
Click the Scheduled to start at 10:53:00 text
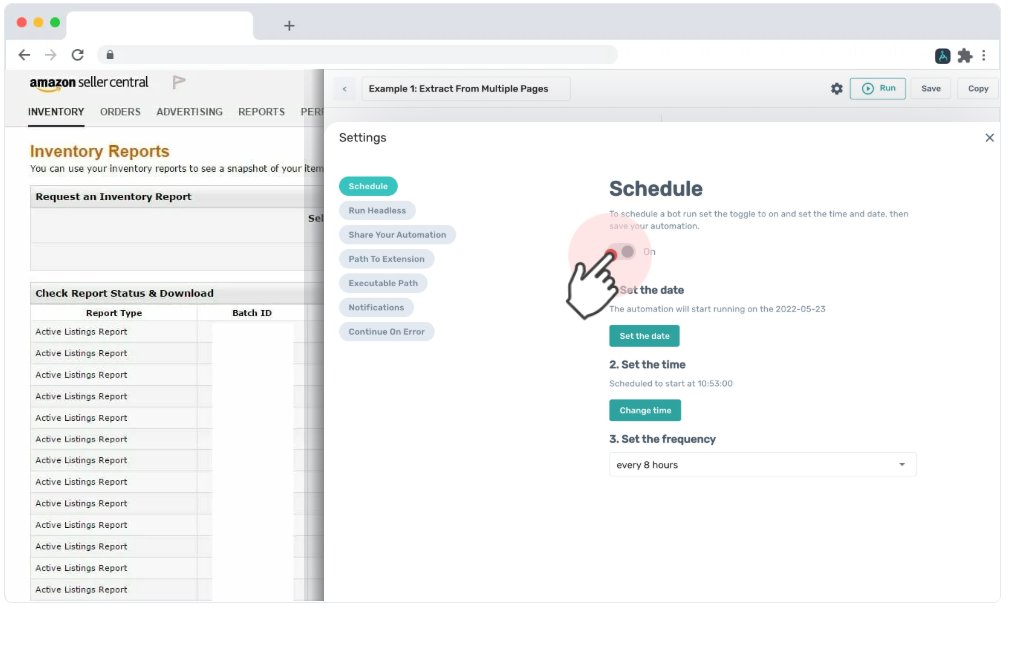[x=671, y=383]
